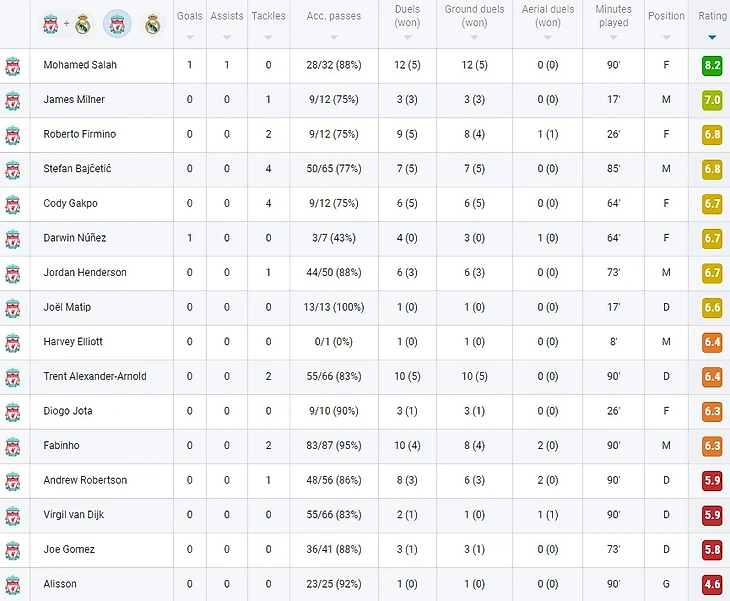Click Liverpool crest beside Alisson
The width and height of the screenshot is (730, 601).
(x=13, y=585)
